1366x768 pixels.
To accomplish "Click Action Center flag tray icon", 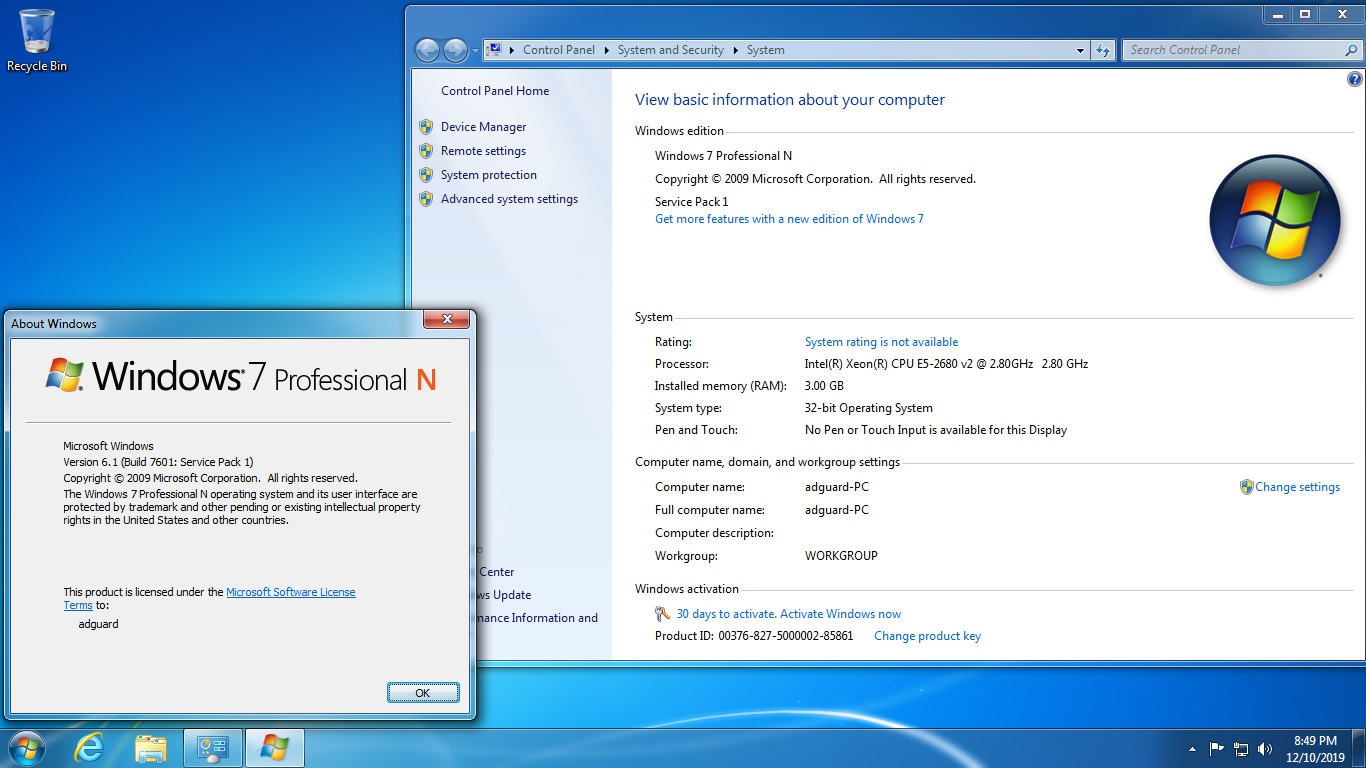I will point(1217,748).
